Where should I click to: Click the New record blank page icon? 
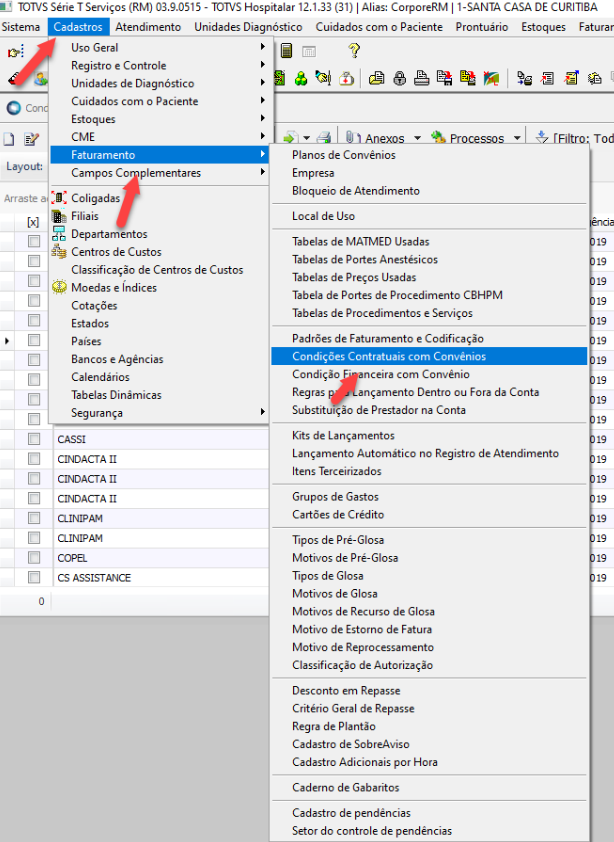(9, 139)
